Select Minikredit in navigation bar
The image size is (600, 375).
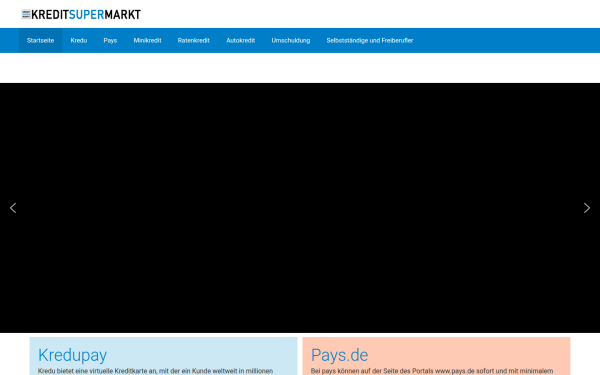pyautogui.click(x=147, y=40)
